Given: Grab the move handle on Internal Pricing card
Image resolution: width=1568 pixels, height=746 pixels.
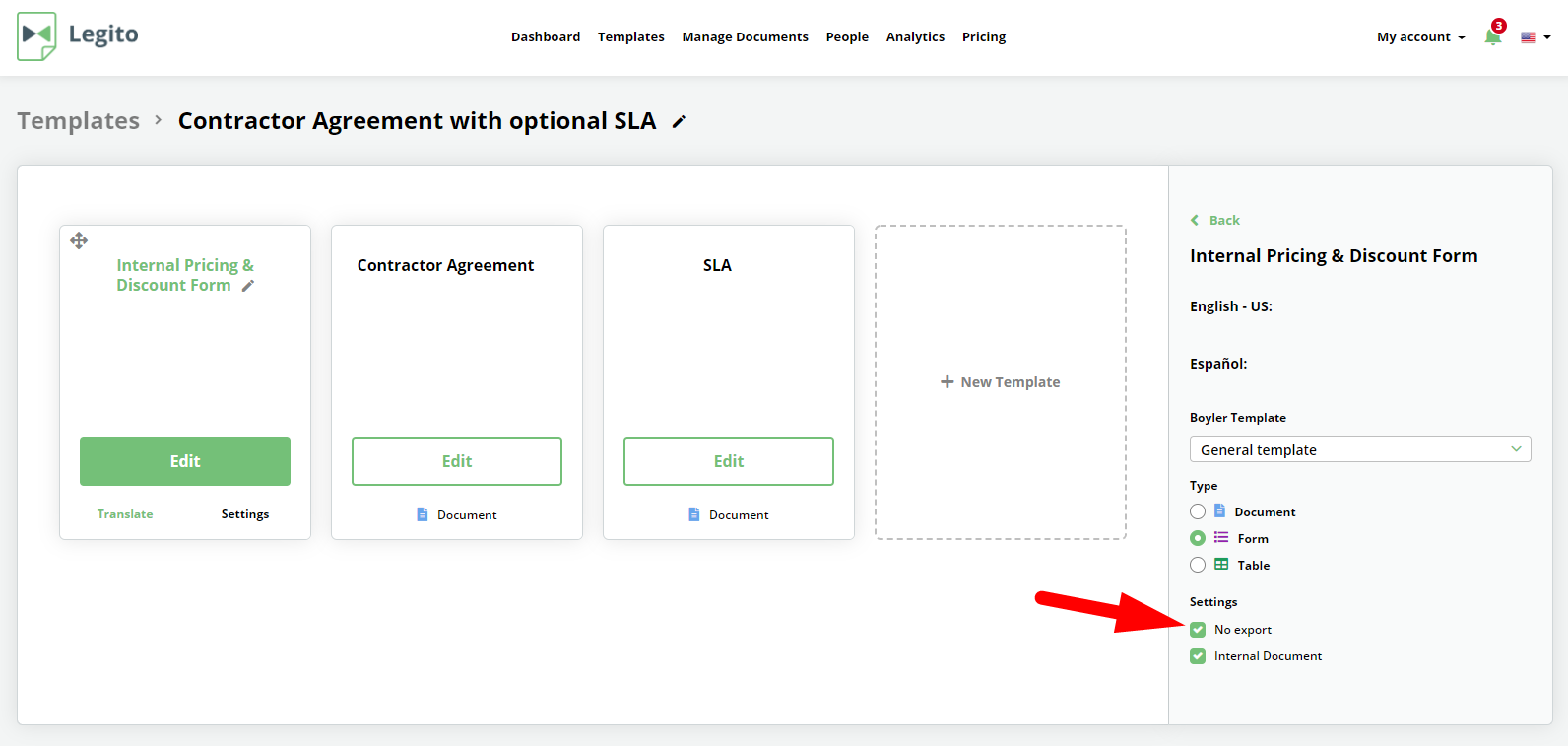Looking at the screenshot, I should click(x=80, y=240).
